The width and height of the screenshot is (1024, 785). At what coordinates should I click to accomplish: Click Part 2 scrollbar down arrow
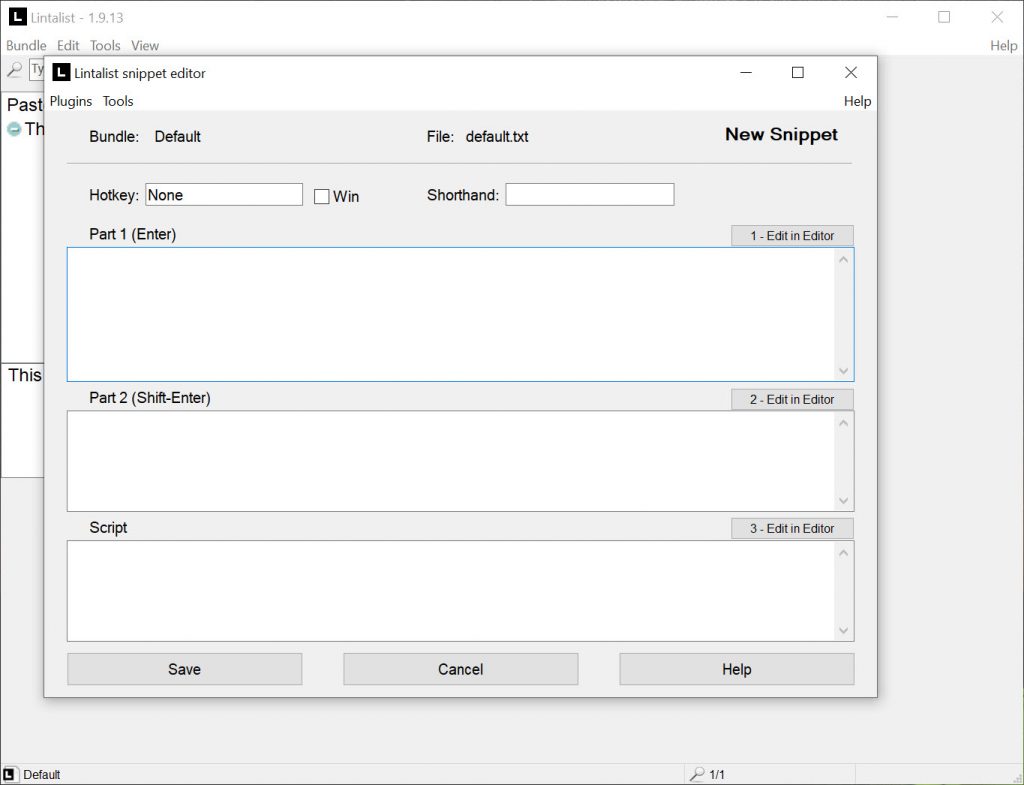tap(843, 500)
